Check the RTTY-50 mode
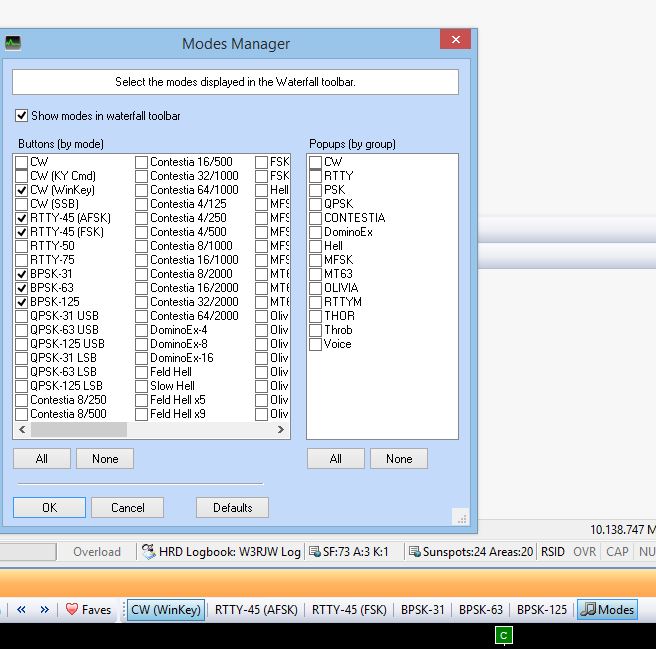This screenshot has height=649, width=656. click(x=21, y=246)
